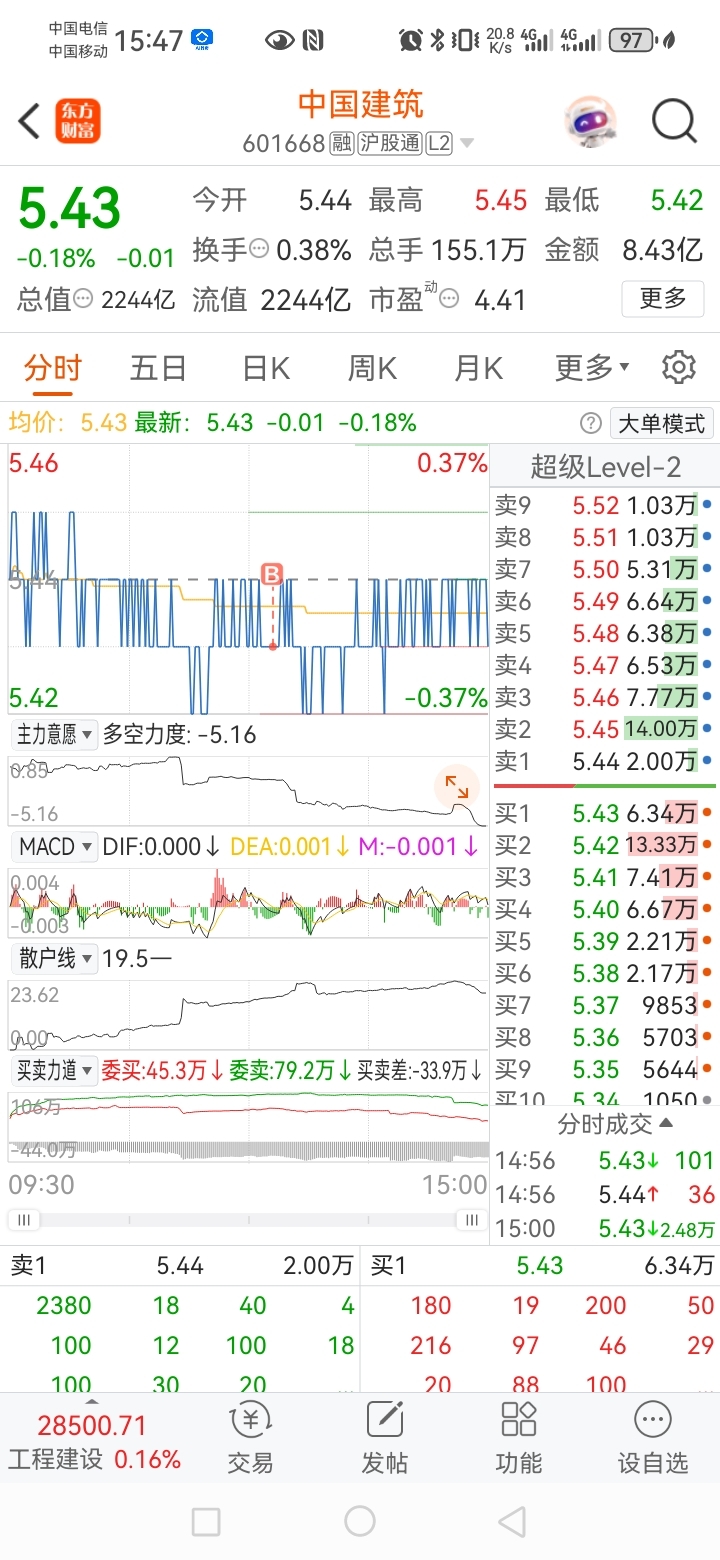Tap the 卖2 5.45 order row

click(604, 729)
